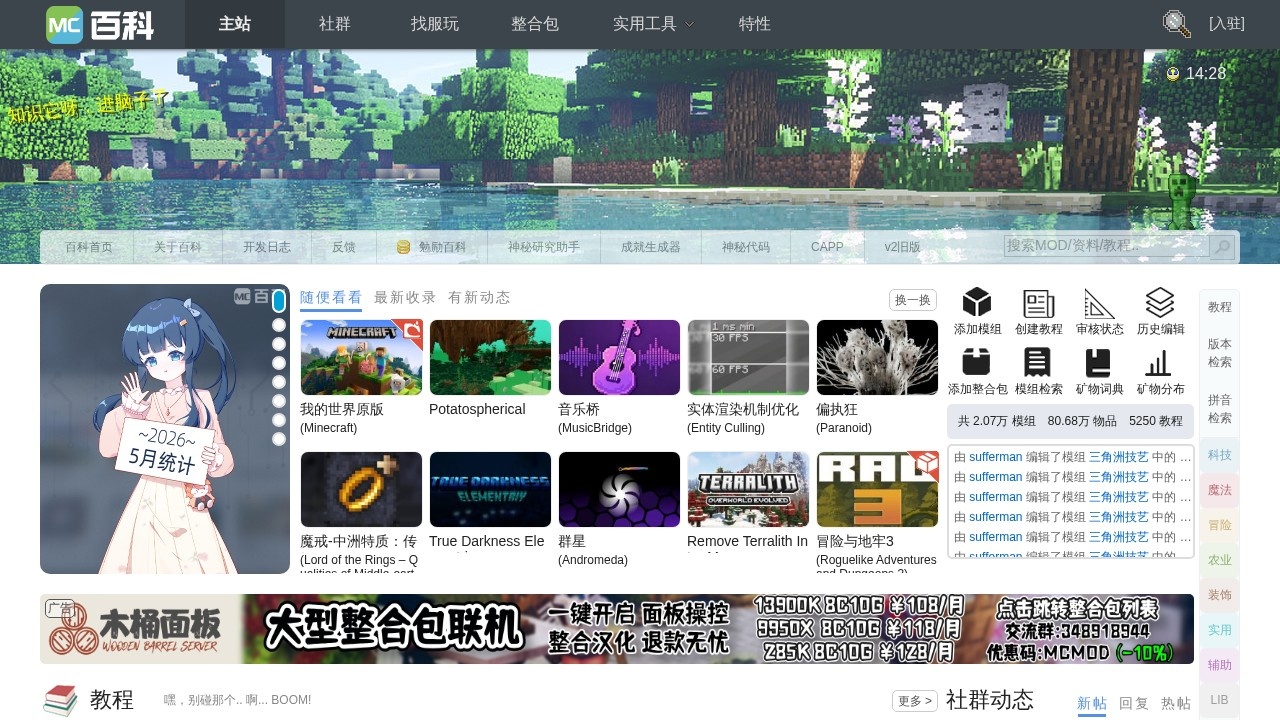Image resolution: width=1280 pixels, height=720 pixels.
Task: Select the second carousel dot indicator
Action: (x=279, y=325)
